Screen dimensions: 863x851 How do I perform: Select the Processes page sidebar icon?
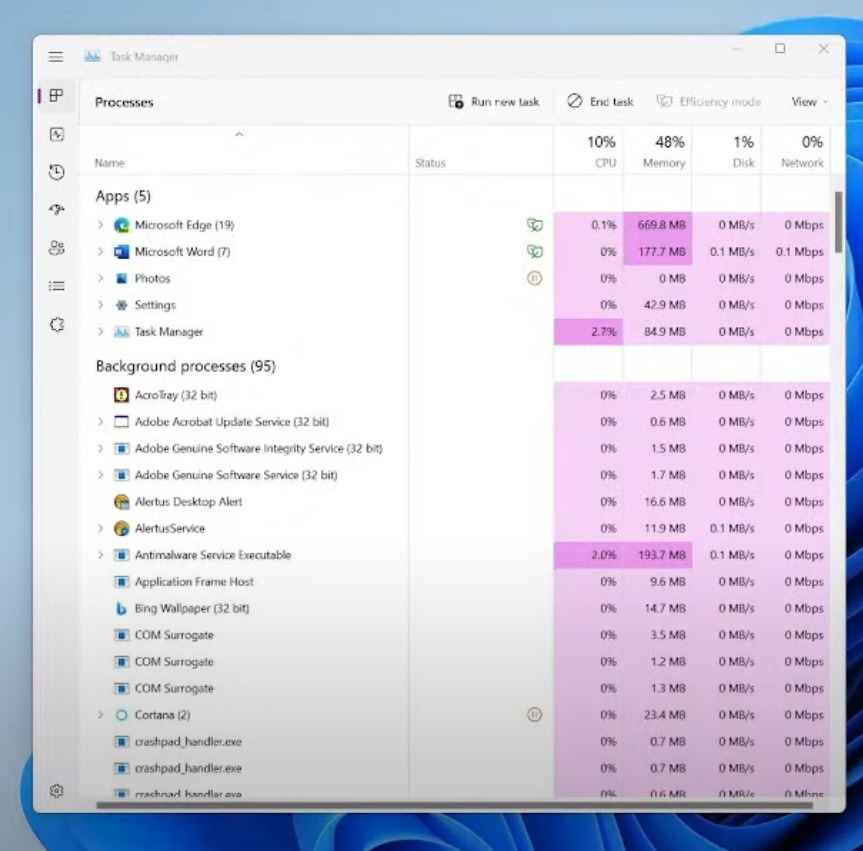tap(57, 96)
